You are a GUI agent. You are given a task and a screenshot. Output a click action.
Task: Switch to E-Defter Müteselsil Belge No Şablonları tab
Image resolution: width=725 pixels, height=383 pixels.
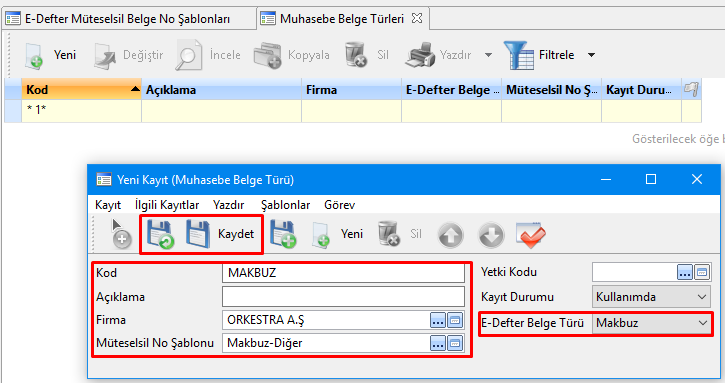click(x=129, y=19)
